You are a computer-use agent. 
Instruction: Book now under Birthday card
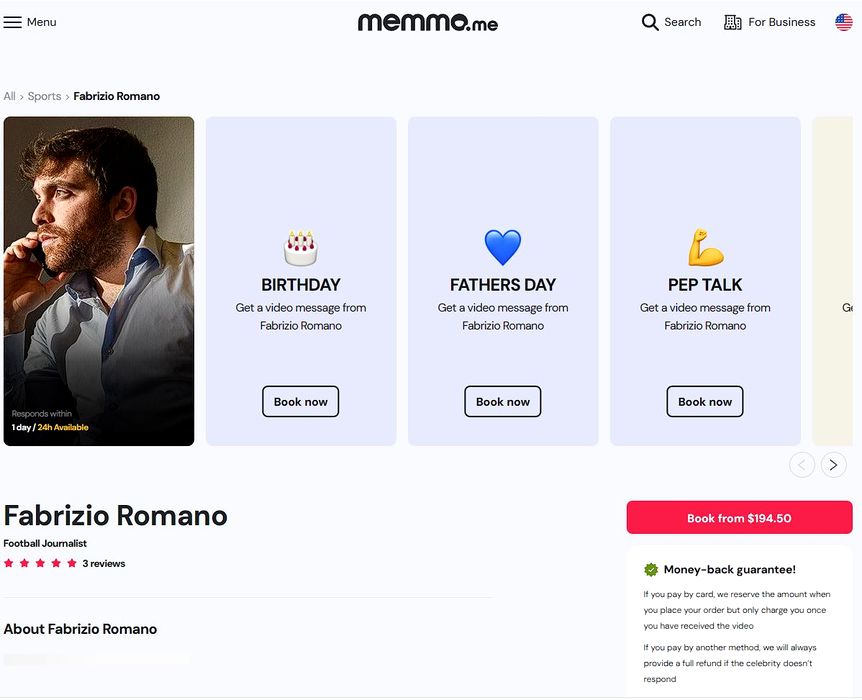coord(300,402)
